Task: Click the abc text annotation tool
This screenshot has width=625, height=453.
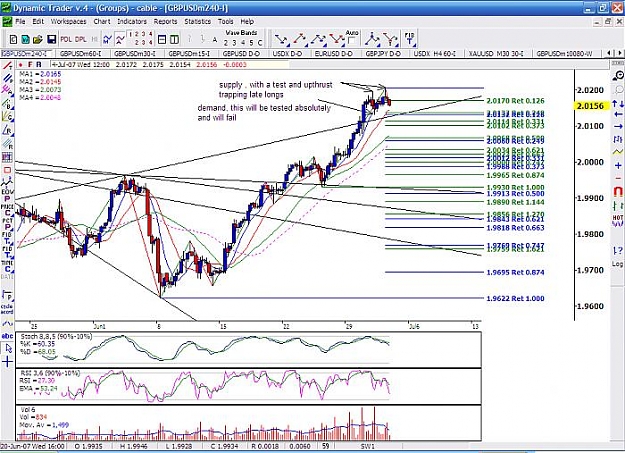Action: pyautogui.click(x=7, y=336)
